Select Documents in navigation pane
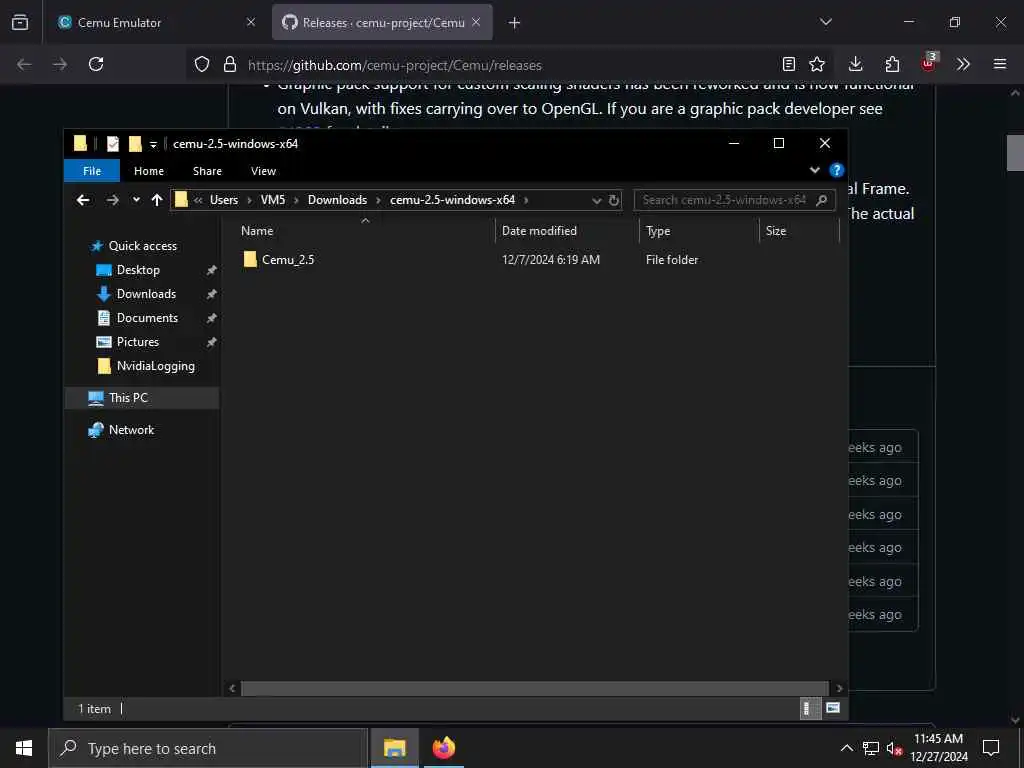 [x=147, y=318]
